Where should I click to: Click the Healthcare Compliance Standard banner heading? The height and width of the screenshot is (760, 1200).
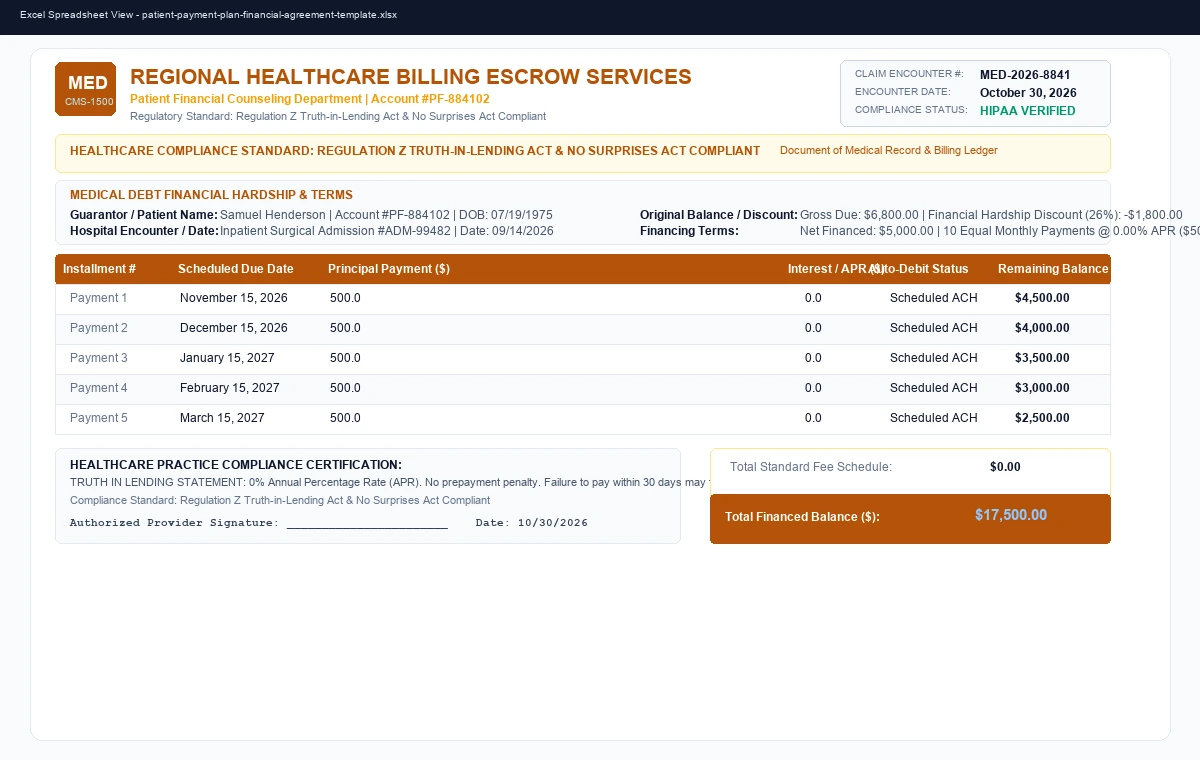(x=415, y=151)
